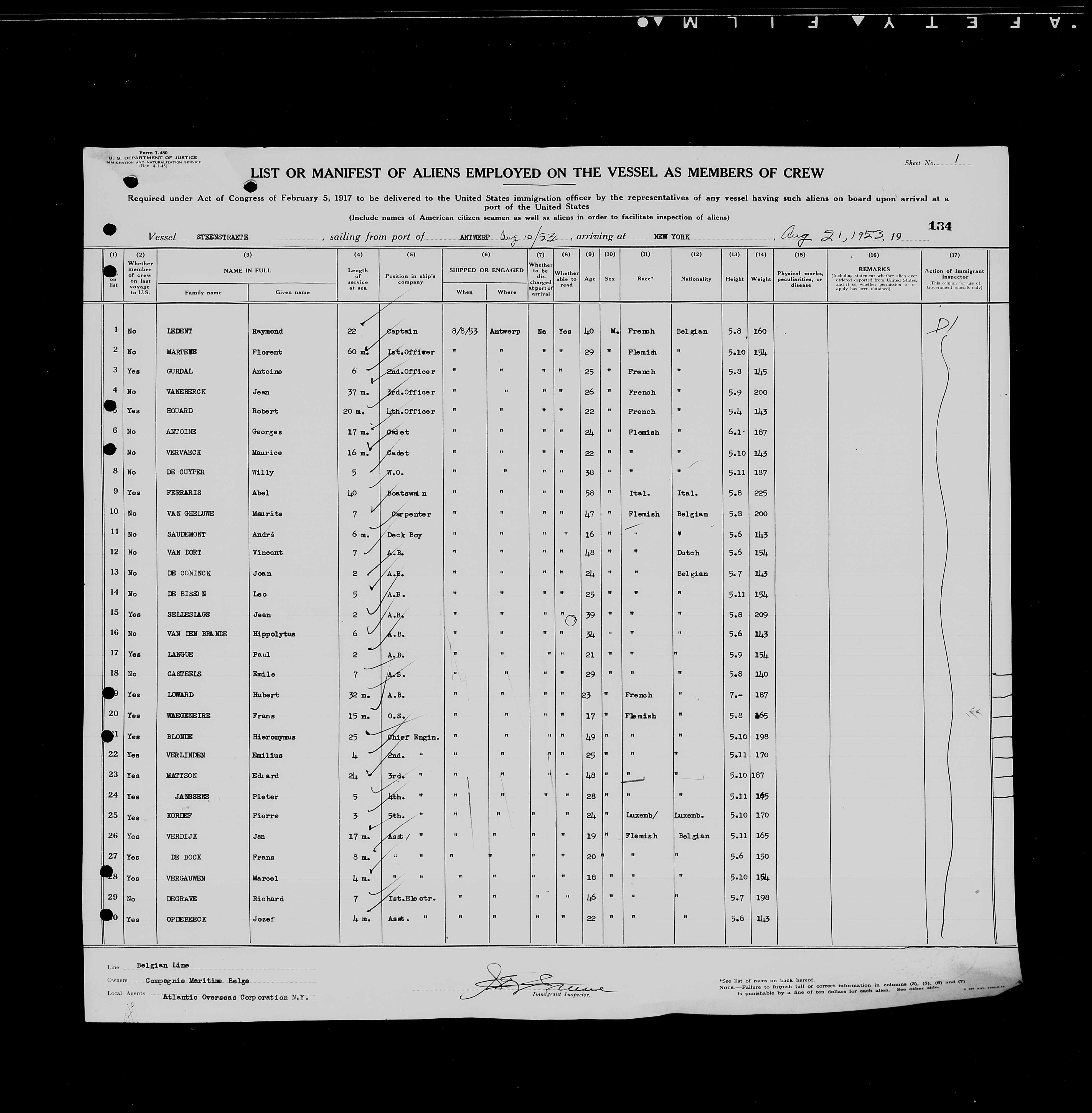Select family name DE CUYPER

coord(185,472)
